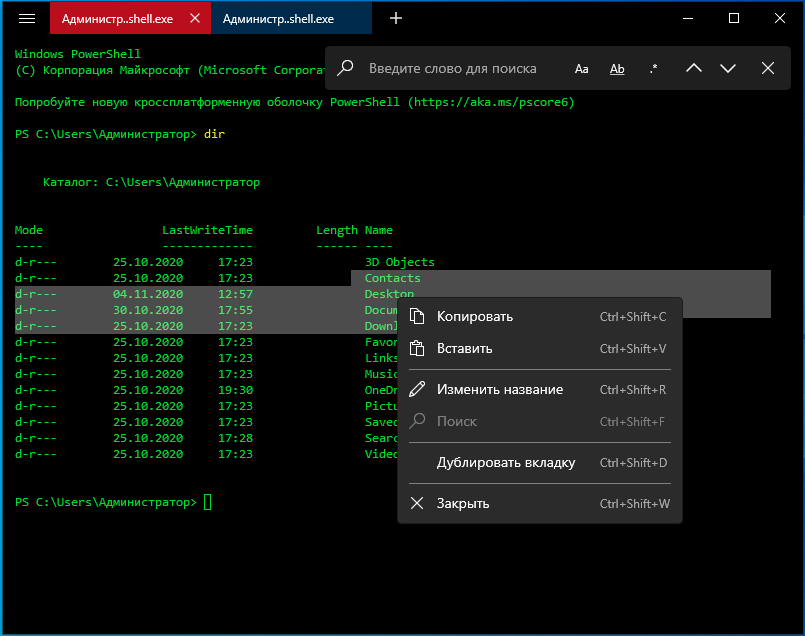
Task: Open a new tab with plus button
Action: [396, 18]
